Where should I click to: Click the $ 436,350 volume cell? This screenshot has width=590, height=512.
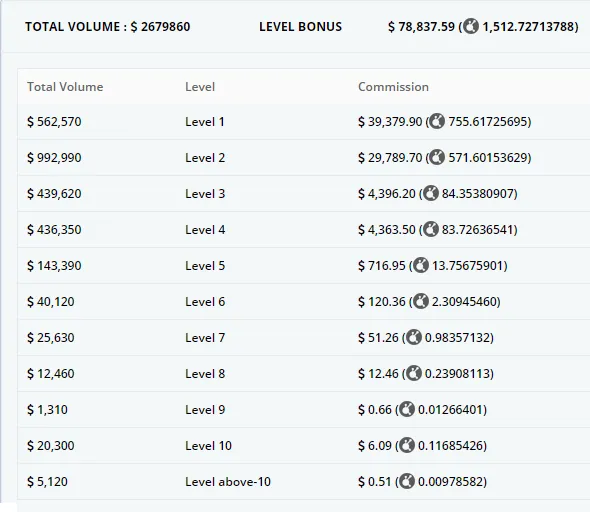click(x=54, y=229)
